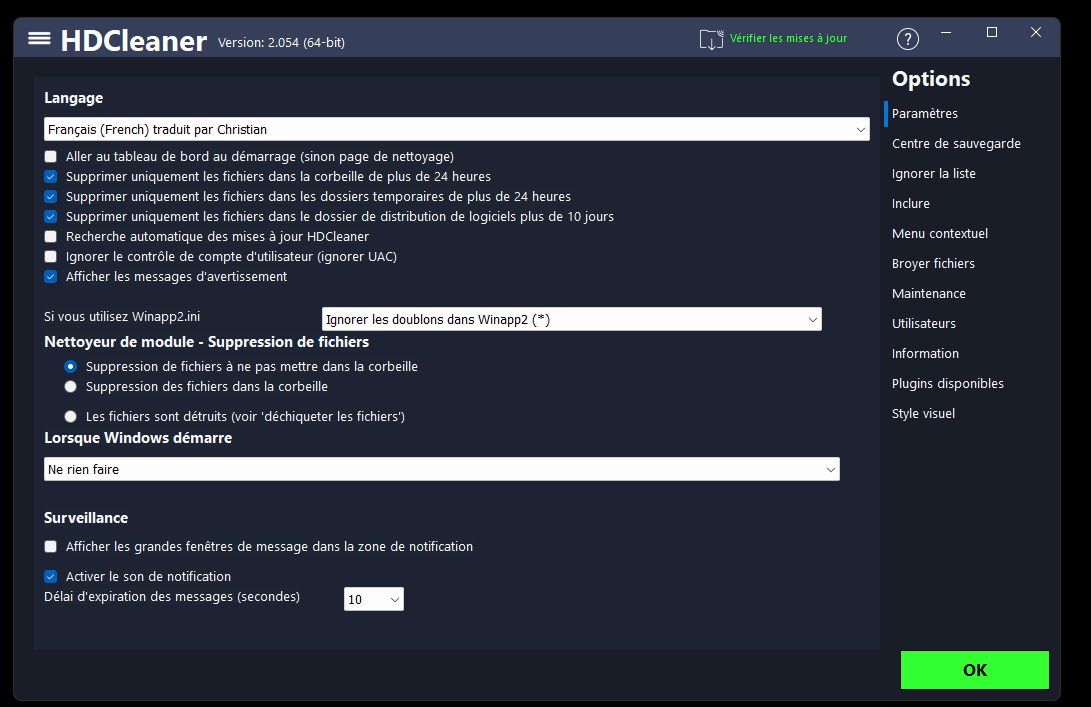Click the HDCleaner title logo text
Screen dimensions: 1091x707
134,41
